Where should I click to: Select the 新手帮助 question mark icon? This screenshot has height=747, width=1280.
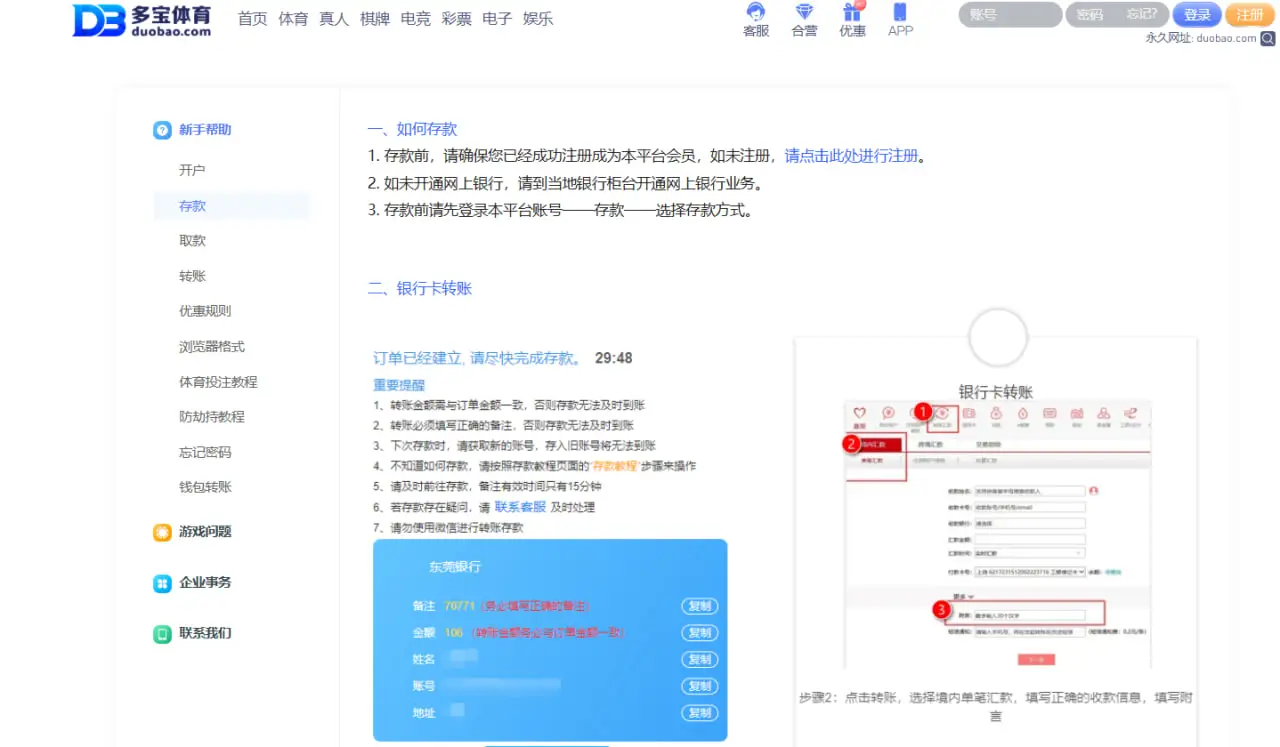[162, 129]
